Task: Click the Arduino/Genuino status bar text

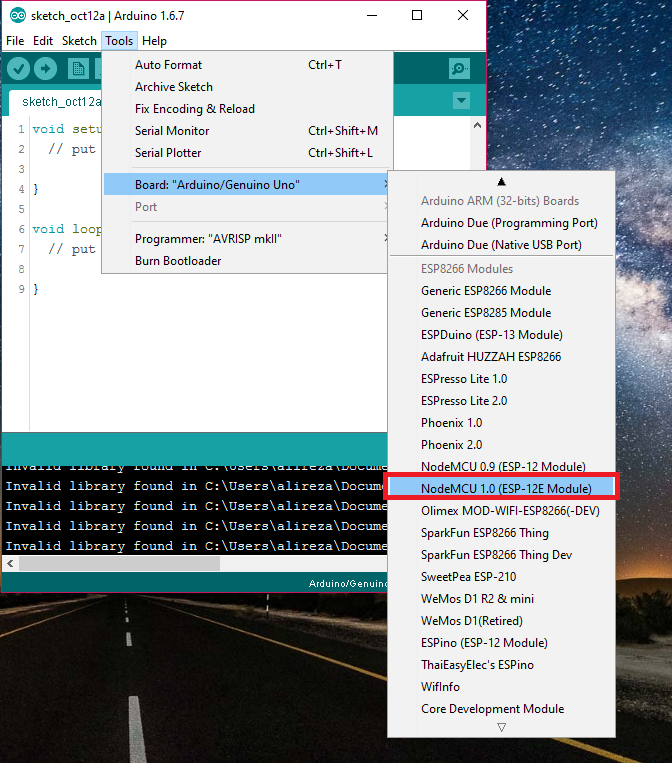Action: 347,583
